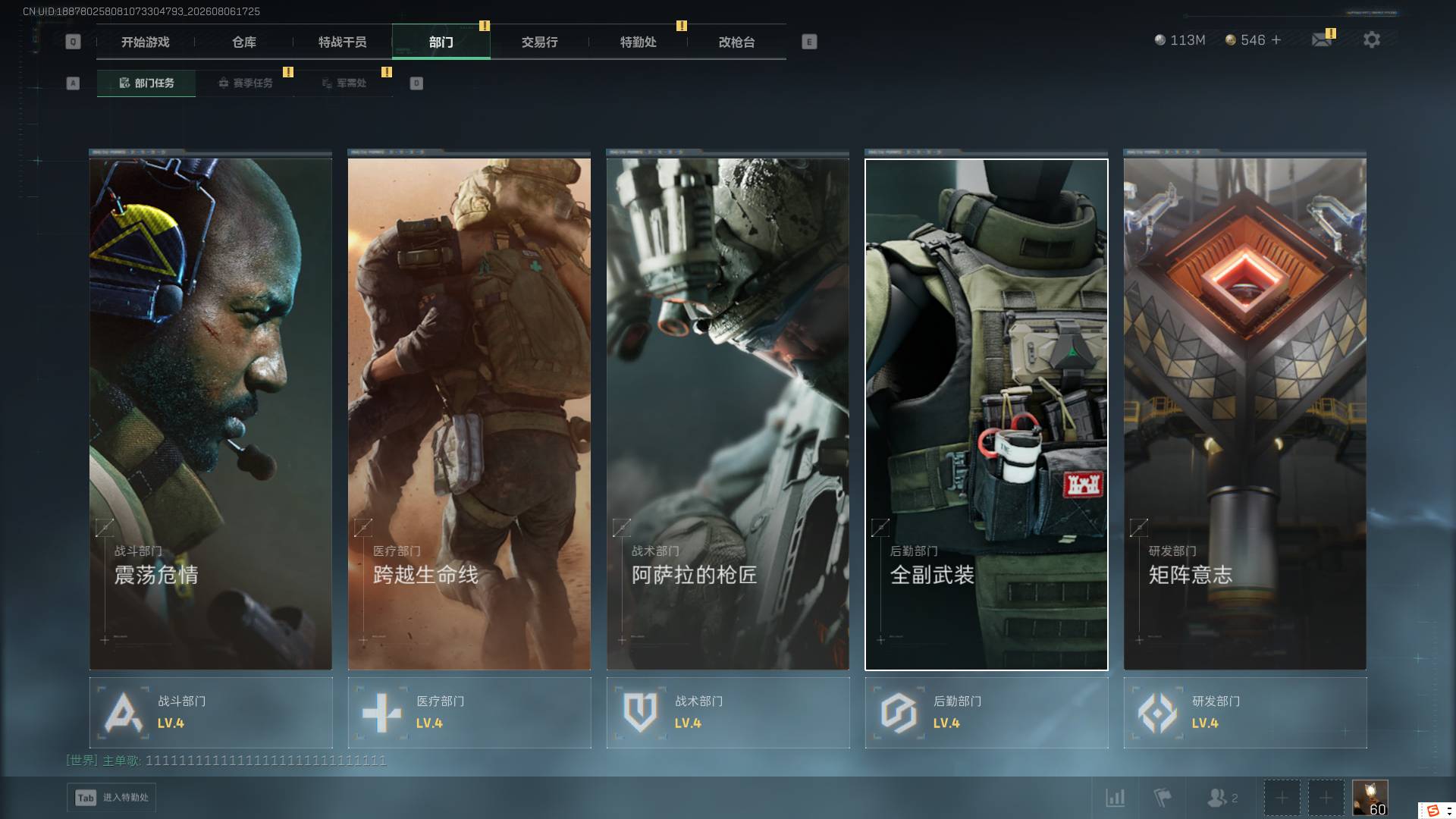Viewport: 1456px width, 819px height.
Task: Switch to the 特战干员 tab
Action: pyautogui.click(x=343, y=42)
